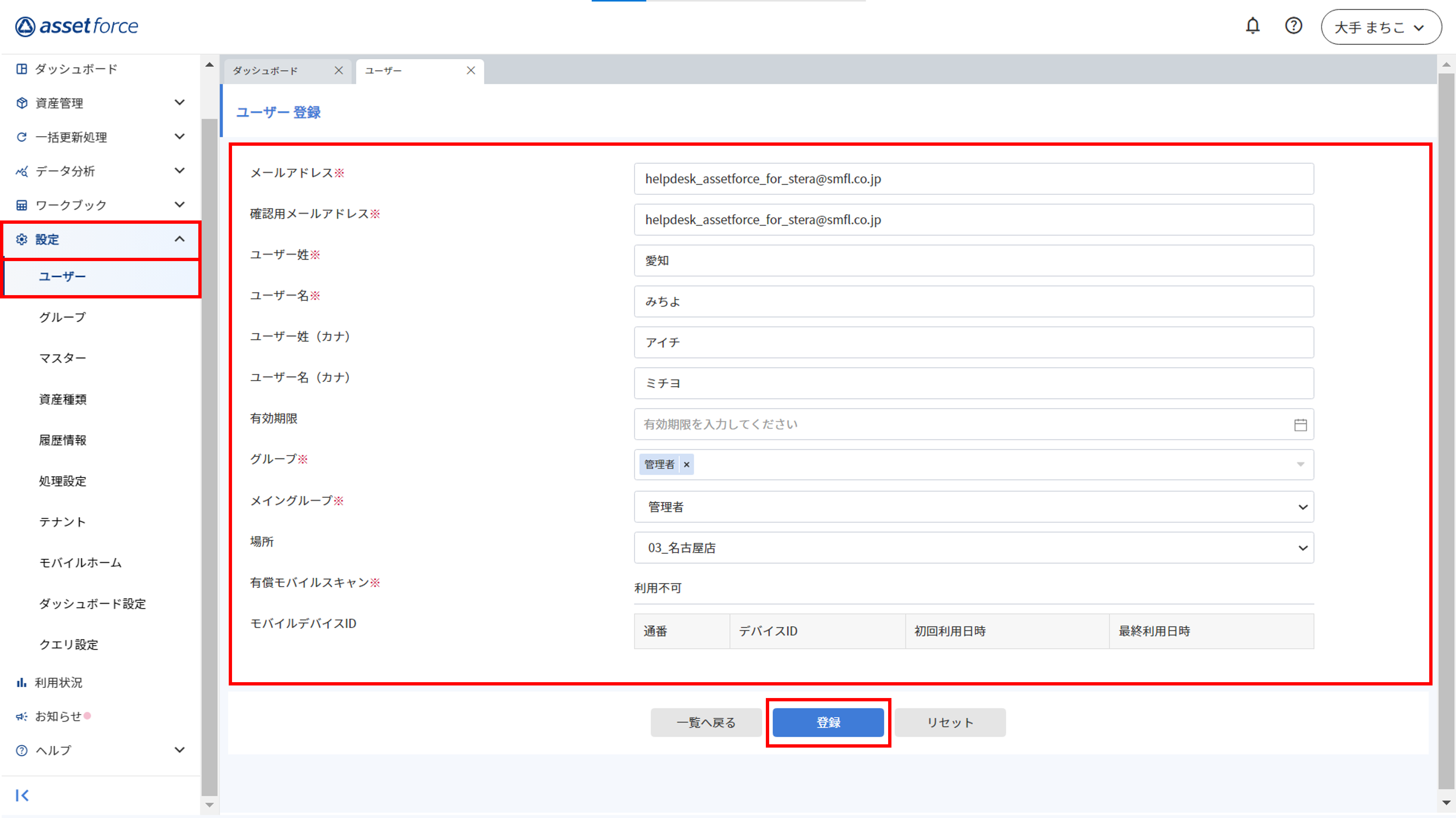Click the リセット button
1456x818 pixels.
(x=950, y=722)
